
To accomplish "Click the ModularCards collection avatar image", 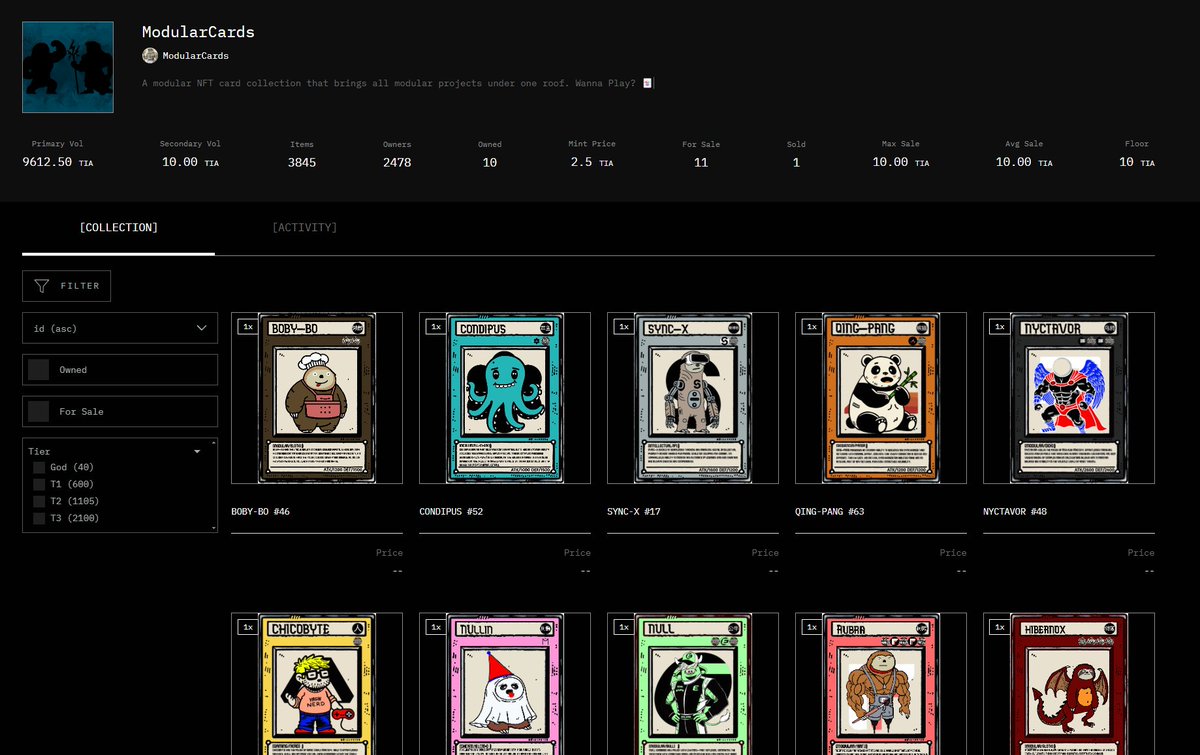I will pos(67,66).
